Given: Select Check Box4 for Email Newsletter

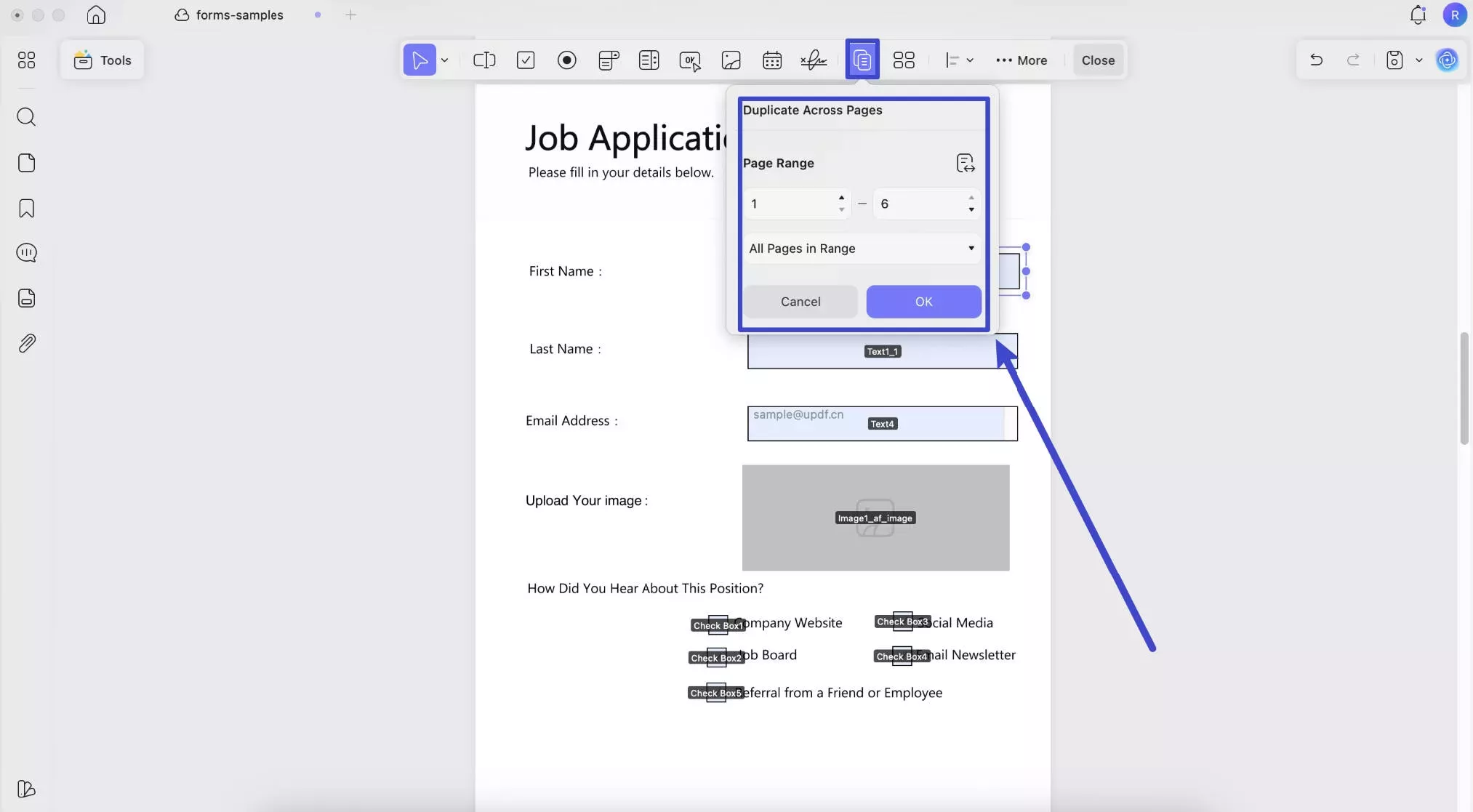Looking at the screenshot, I should tap(902, 656).
